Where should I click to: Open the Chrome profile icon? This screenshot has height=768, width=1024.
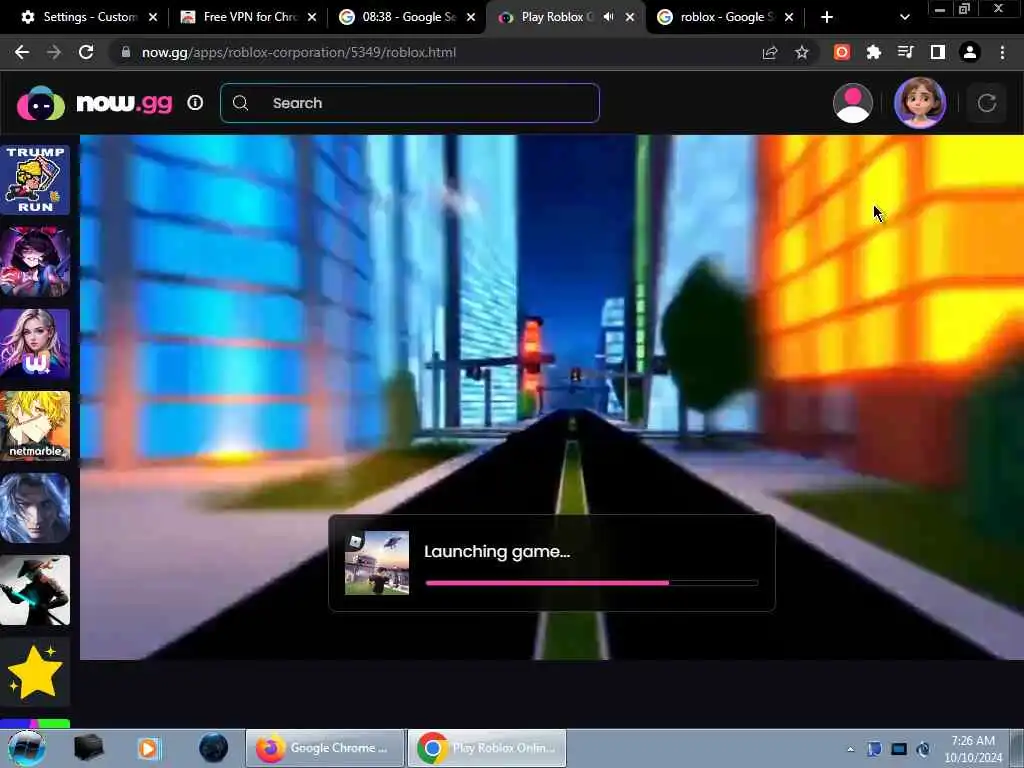pos(970,52)
